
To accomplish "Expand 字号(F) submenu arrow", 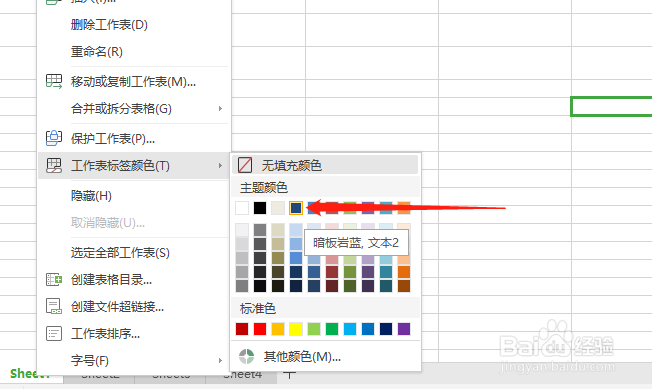I will coord(220,360).
